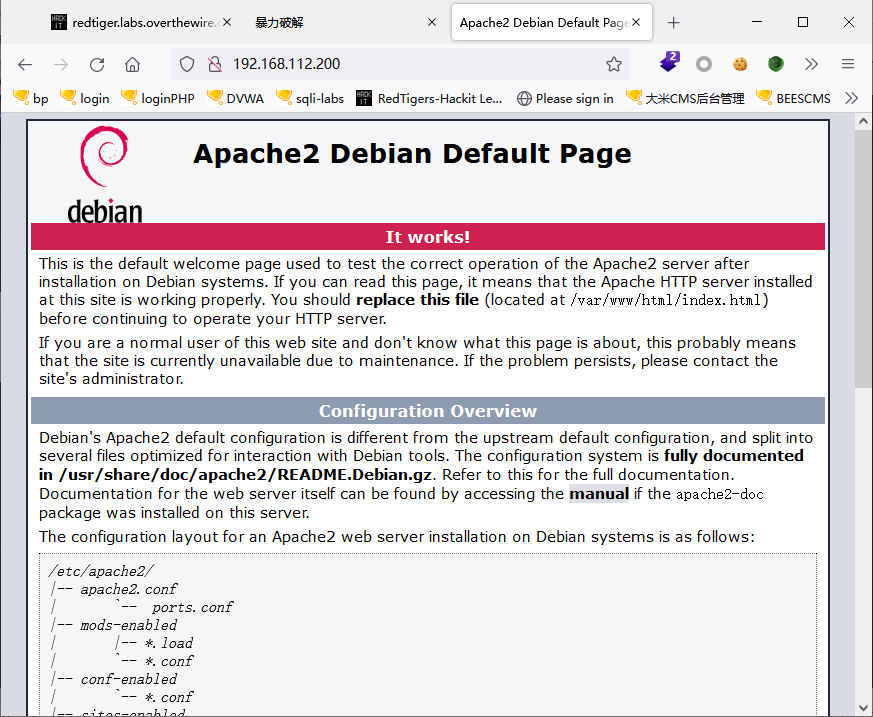Screen dimensions: 873x717
Task: Go to the browser home page
Action: click(x=132, y=64)
